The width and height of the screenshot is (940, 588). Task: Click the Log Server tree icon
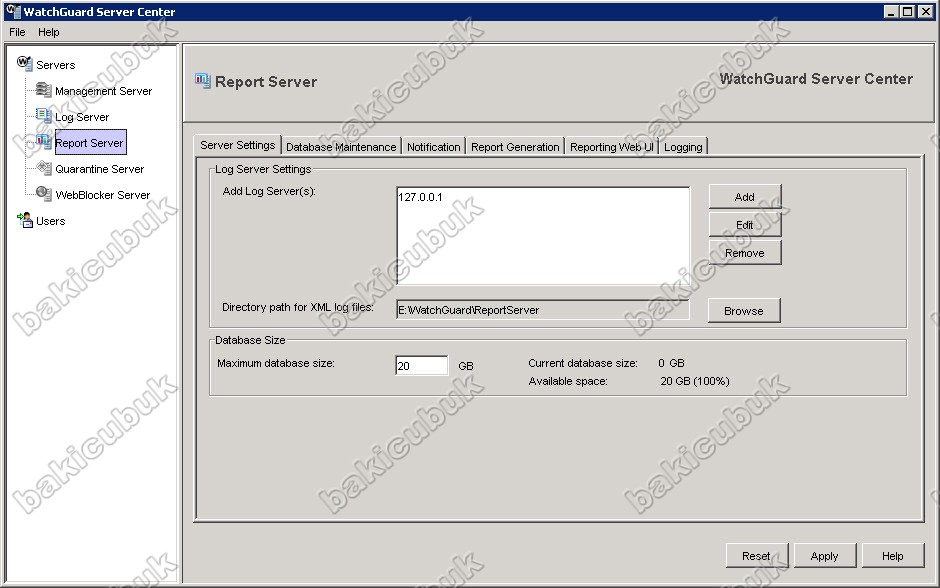(44, 116)
